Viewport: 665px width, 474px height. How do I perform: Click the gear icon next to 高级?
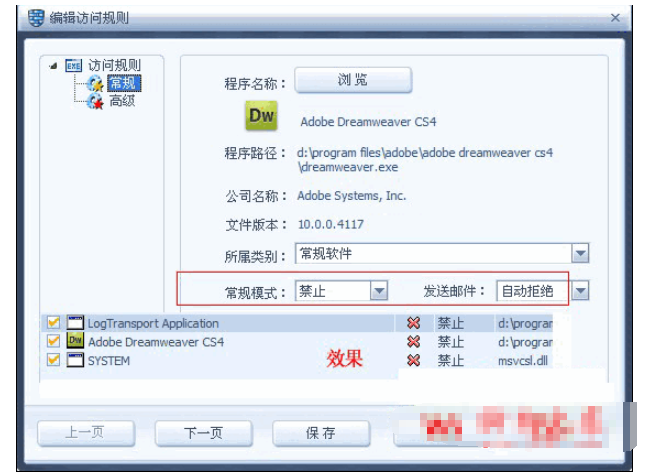point(95,101)
